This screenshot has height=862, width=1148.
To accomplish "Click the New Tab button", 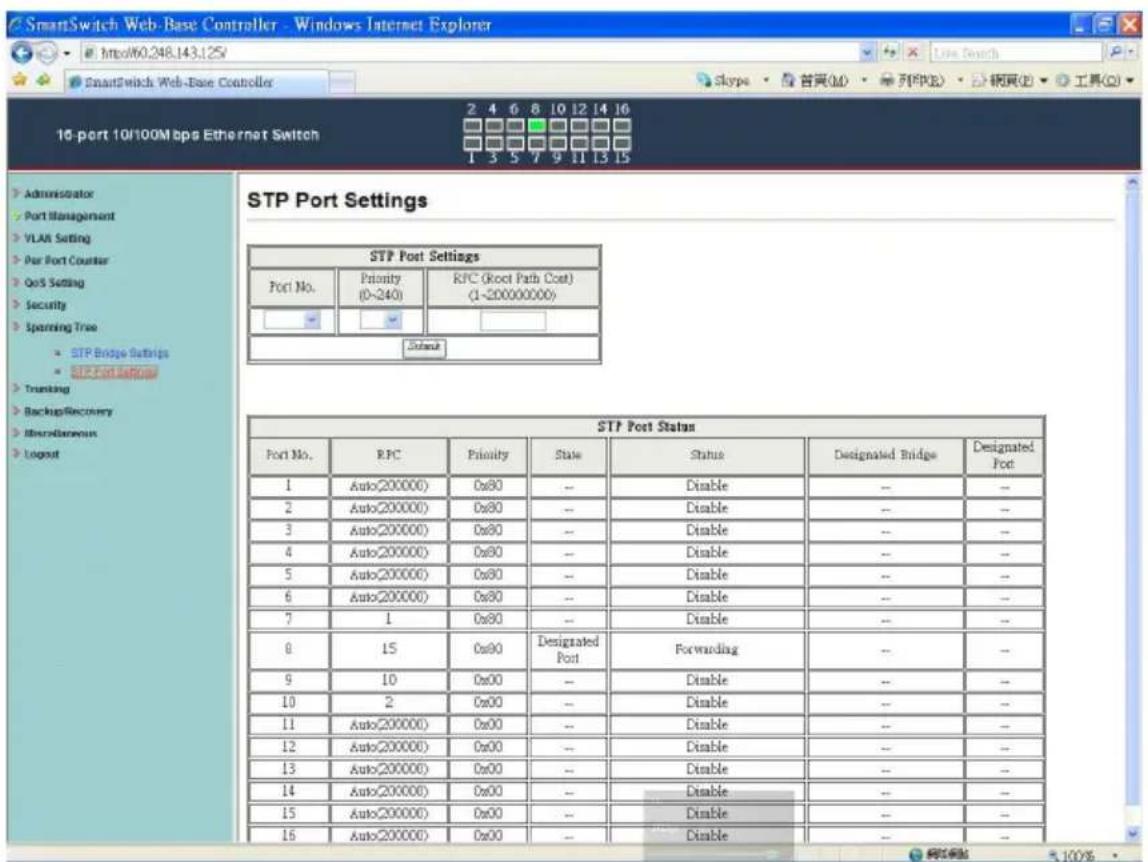I will [x=341, y=82].
